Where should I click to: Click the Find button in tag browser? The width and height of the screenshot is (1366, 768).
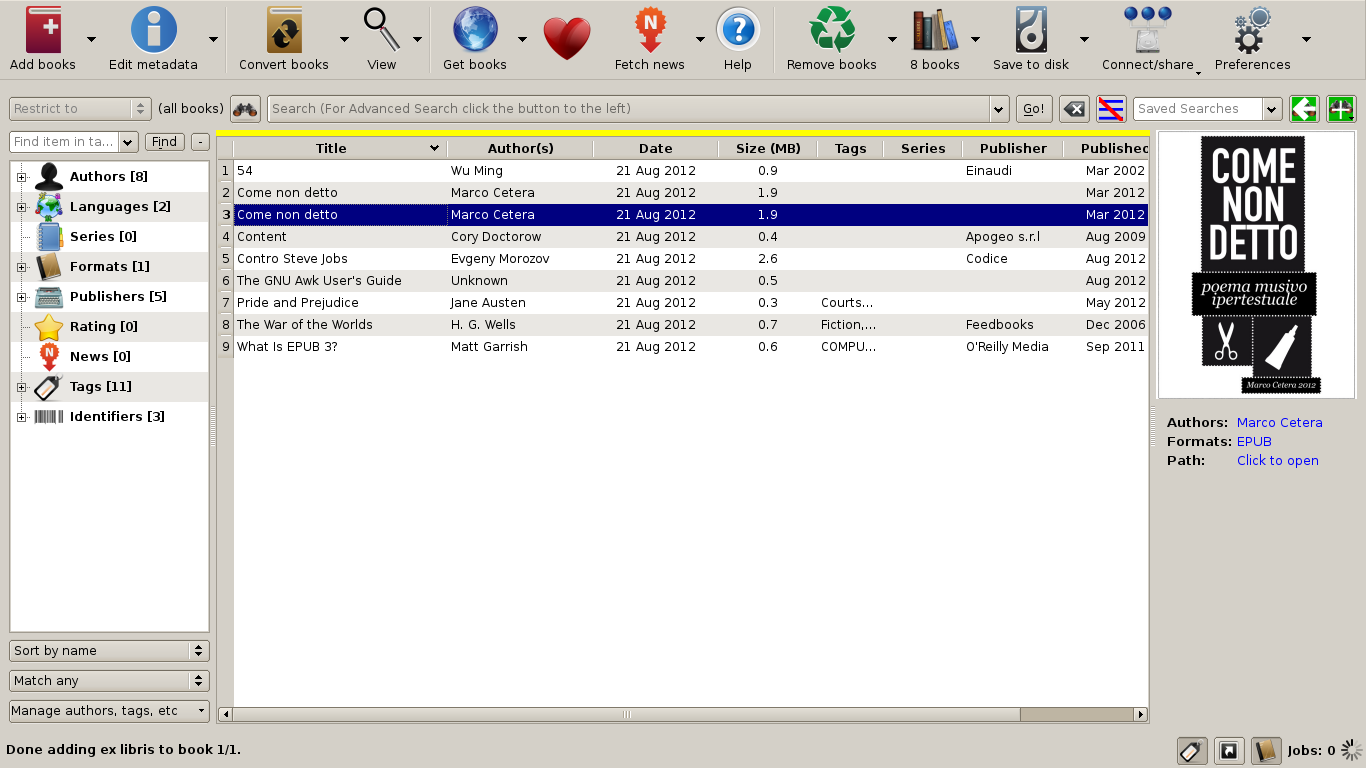click(x=165, y=142)
